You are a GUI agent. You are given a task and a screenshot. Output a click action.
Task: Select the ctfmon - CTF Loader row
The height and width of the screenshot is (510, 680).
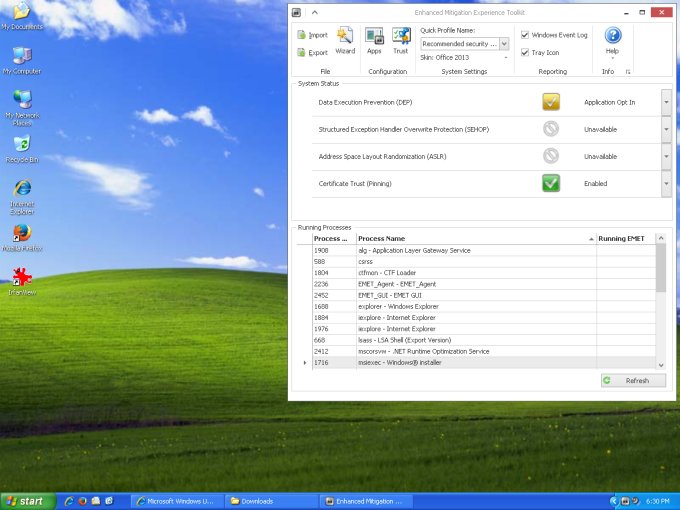point(484,273)
